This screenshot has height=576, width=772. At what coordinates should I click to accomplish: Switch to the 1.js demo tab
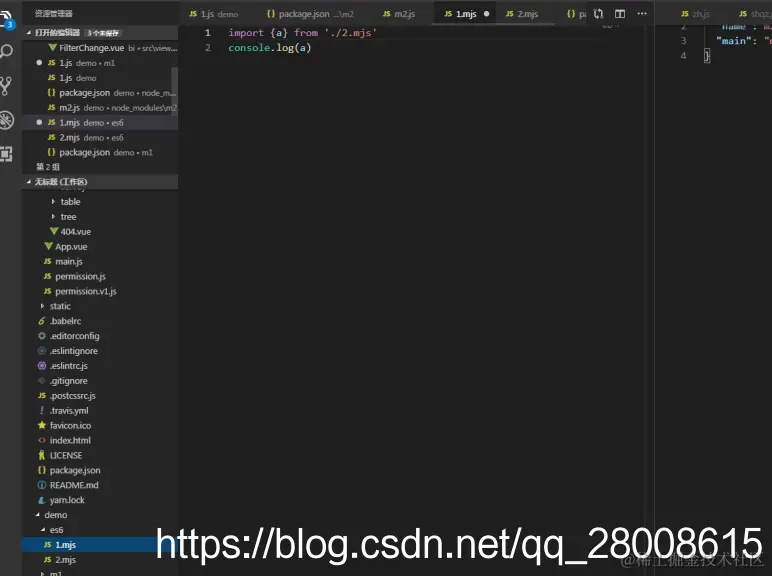[x=214, y=14]
